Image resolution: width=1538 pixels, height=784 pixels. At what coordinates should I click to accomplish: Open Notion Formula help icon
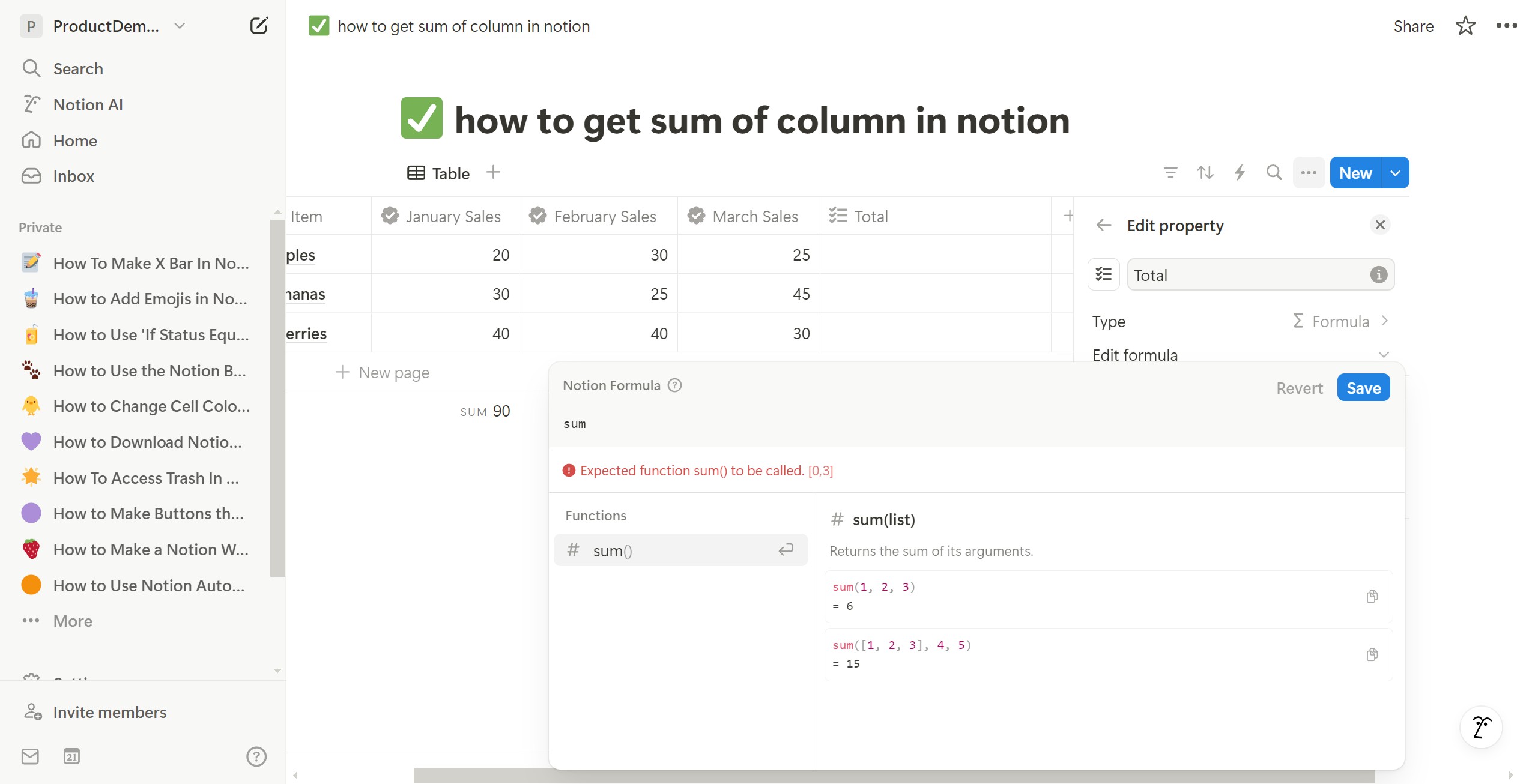pos(674,385)
